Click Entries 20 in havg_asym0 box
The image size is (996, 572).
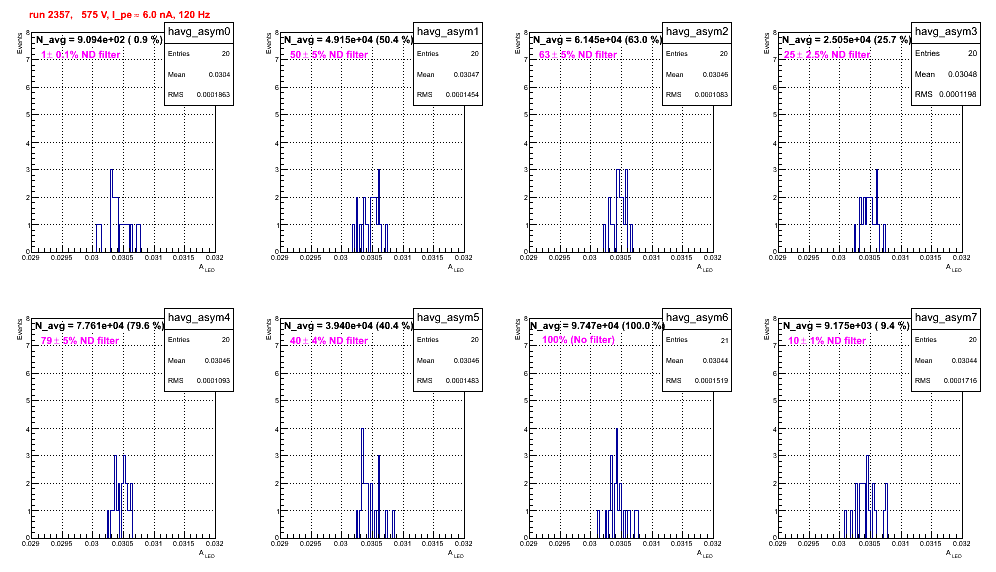199,54
